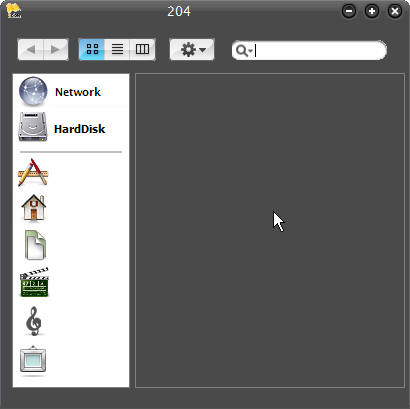Click the folder icon in title bar
This screenshot has height=409, width=410.
click(x=14, y=11)
